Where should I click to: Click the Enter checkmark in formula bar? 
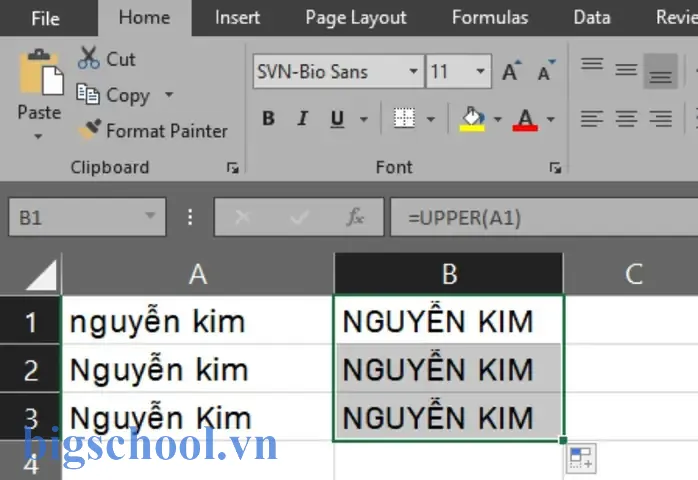point(299,217)
